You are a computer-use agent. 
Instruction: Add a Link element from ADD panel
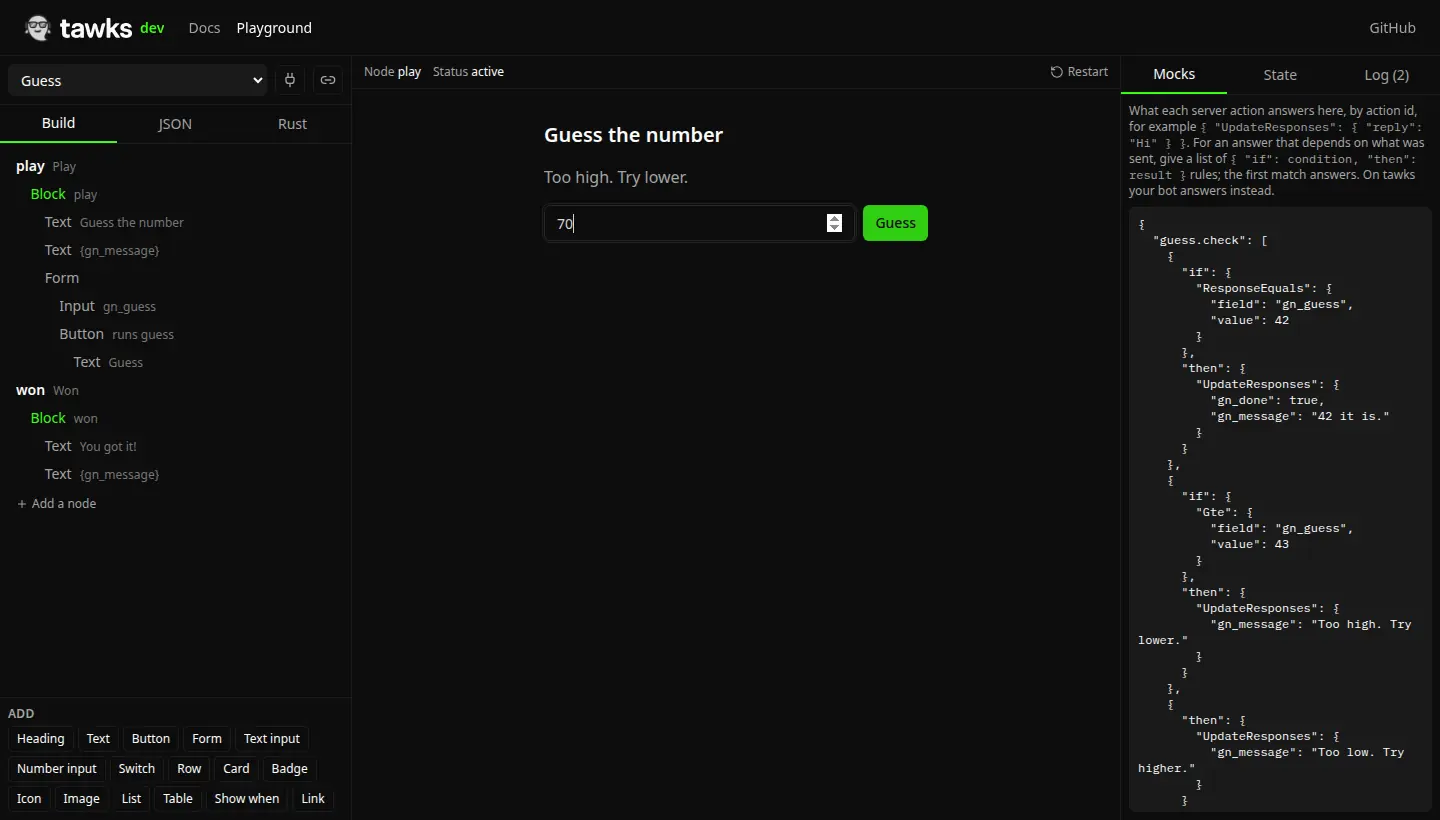coord(313,799)
